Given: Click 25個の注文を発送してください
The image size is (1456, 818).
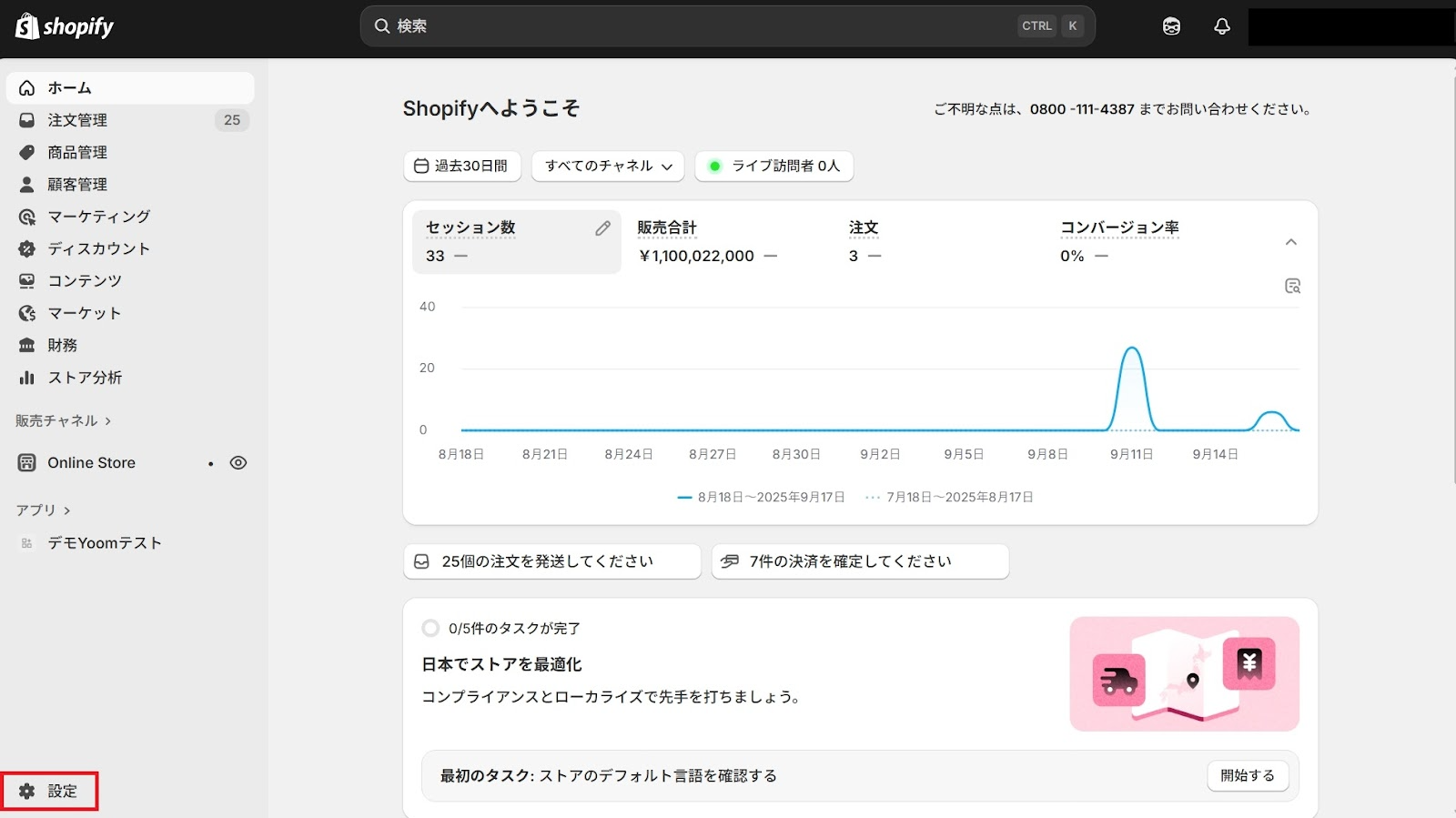Looking at the screenshot, I should 552,562.
